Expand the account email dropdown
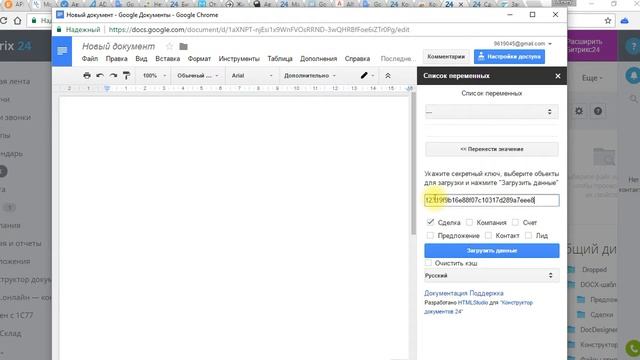The image size is (640, 360). pos(522,44)
